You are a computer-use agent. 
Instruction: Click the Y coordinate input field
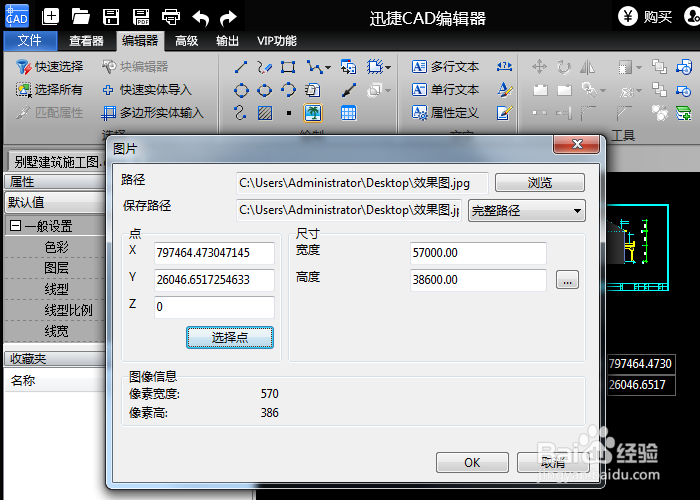tap(214, 280)
